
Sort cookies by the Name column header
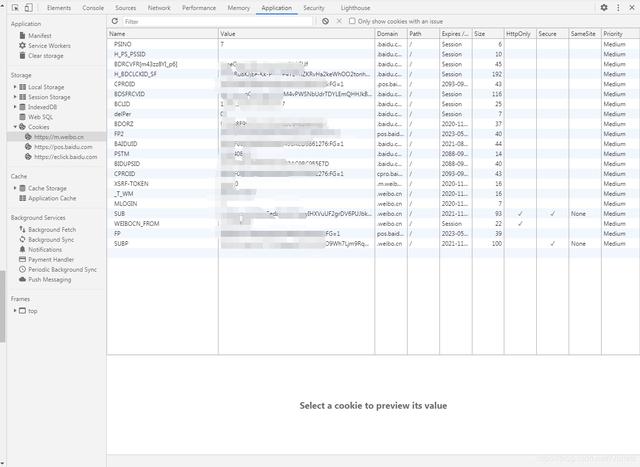pos(162,33)
